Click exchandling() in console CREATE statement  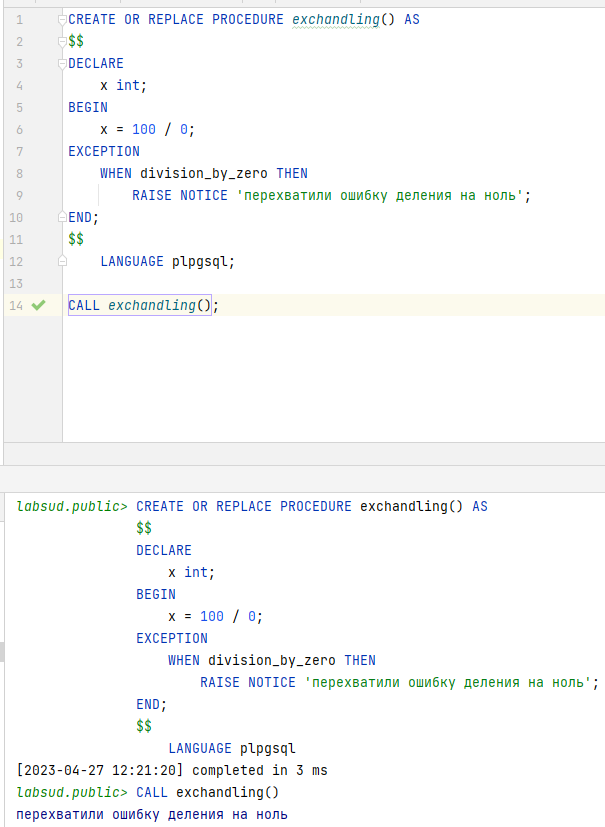(x=411, y=506)
